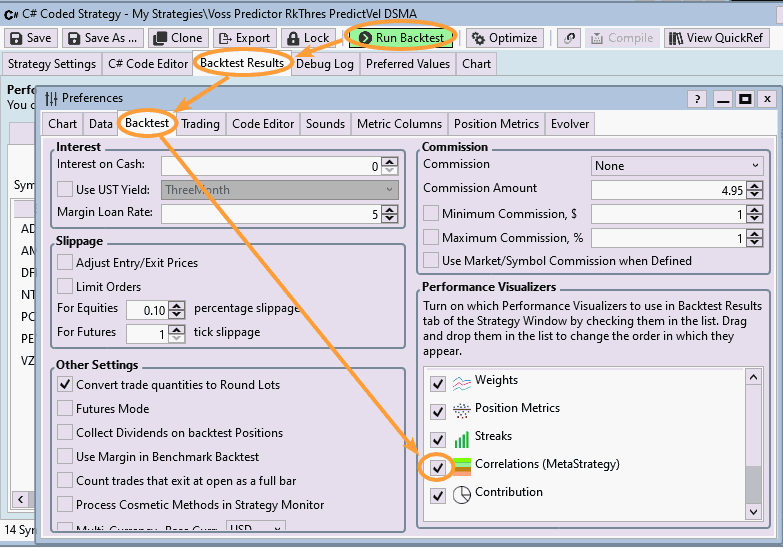Click the Save toolbar button
783x548 pixels.
pos(30,38)
